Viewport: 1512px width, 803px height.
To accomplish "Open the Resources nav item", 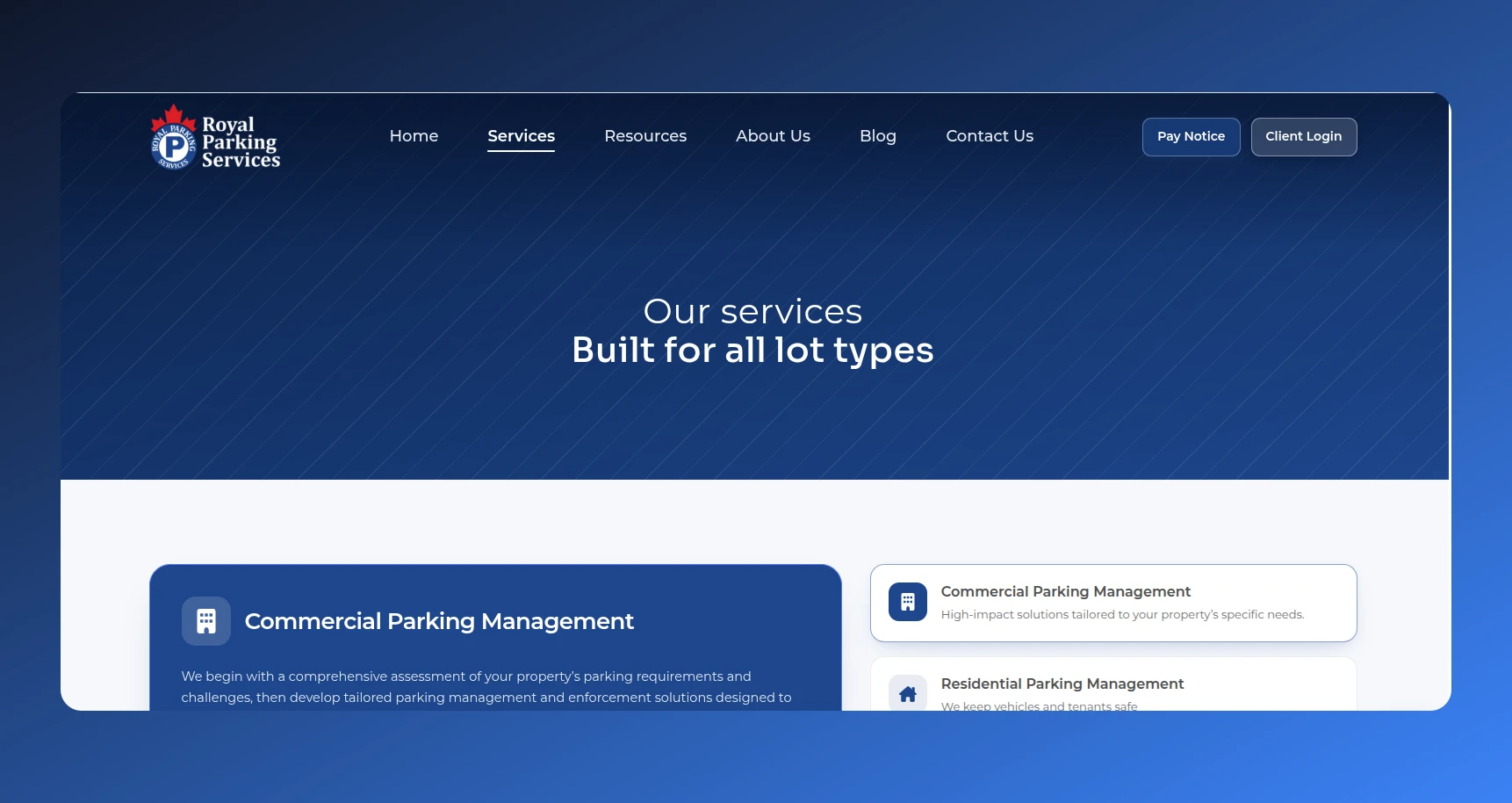I will 645,136.
